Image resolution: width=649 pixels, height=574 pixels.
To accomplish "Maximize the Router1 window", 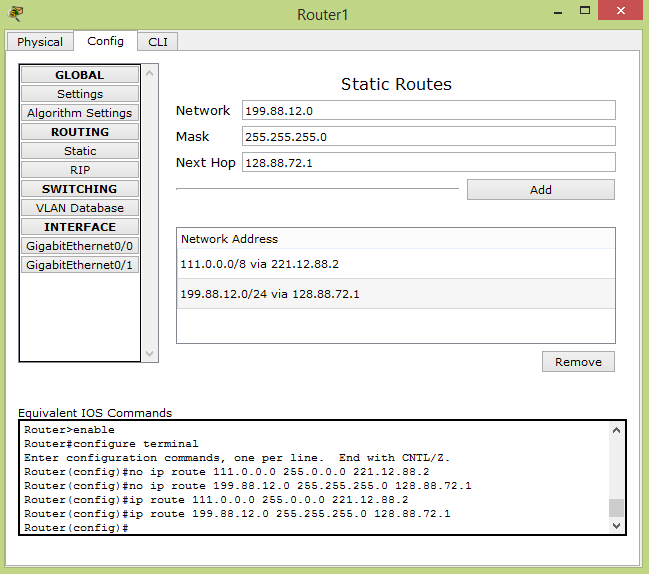I will 585,10.
